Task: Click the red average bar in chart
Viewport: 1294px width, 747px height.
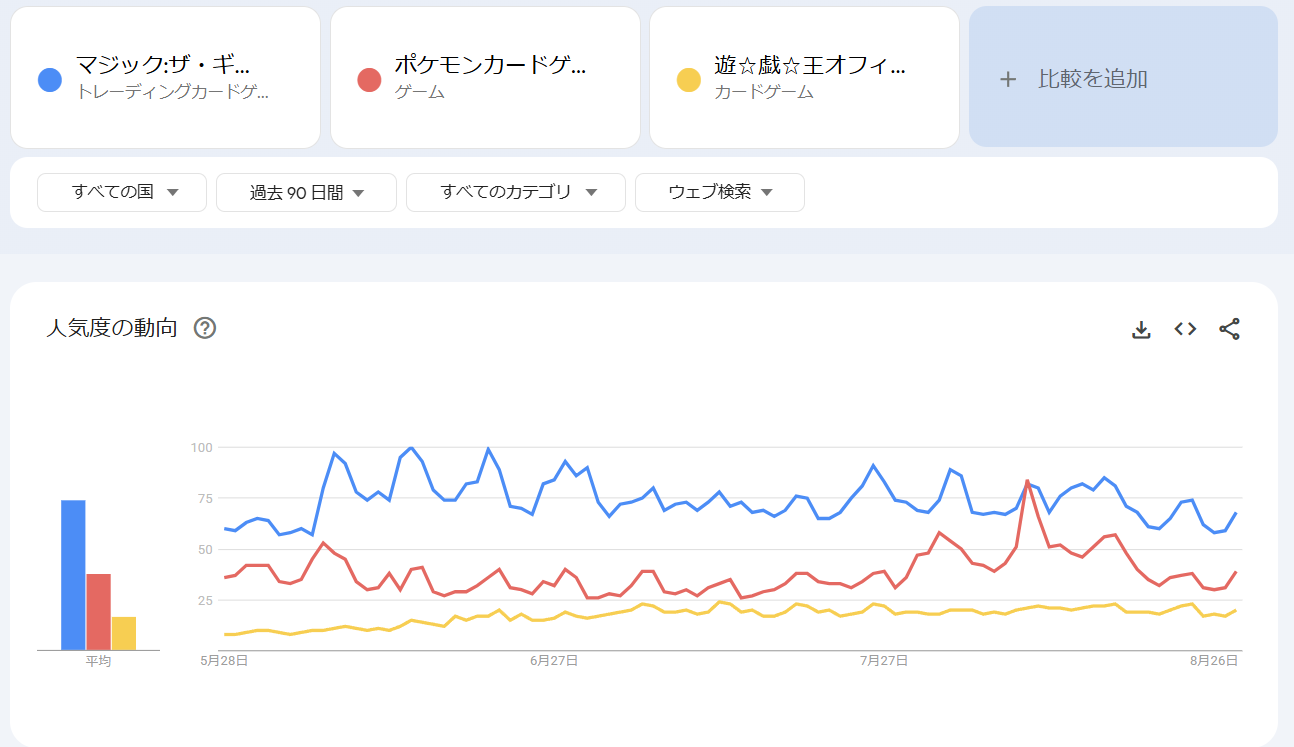Action: click(x=98, y=612)
